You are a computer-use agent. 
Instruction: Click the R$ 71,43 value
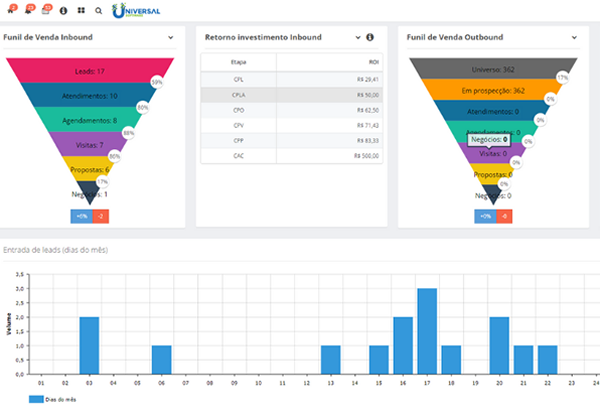coord(368,125)
